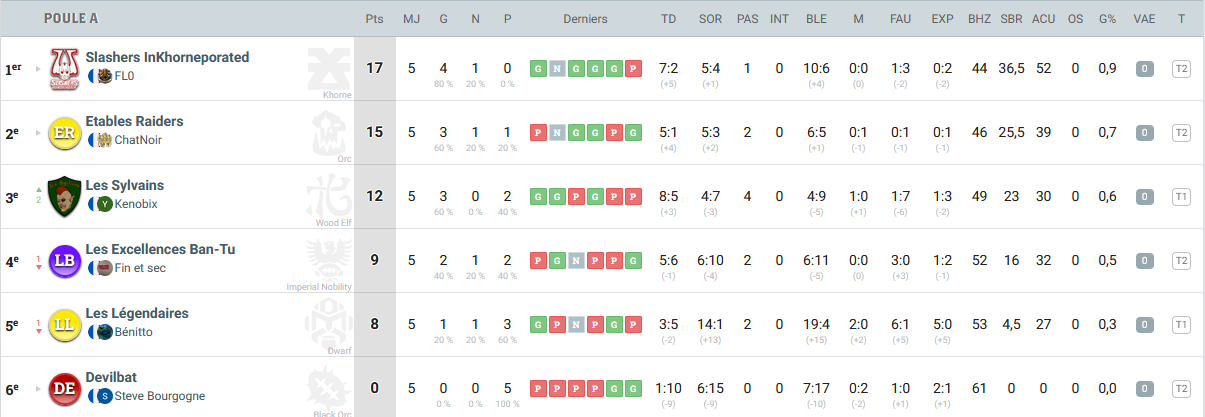Click first red P result in Devilbat row

click(x=538, y=388)
